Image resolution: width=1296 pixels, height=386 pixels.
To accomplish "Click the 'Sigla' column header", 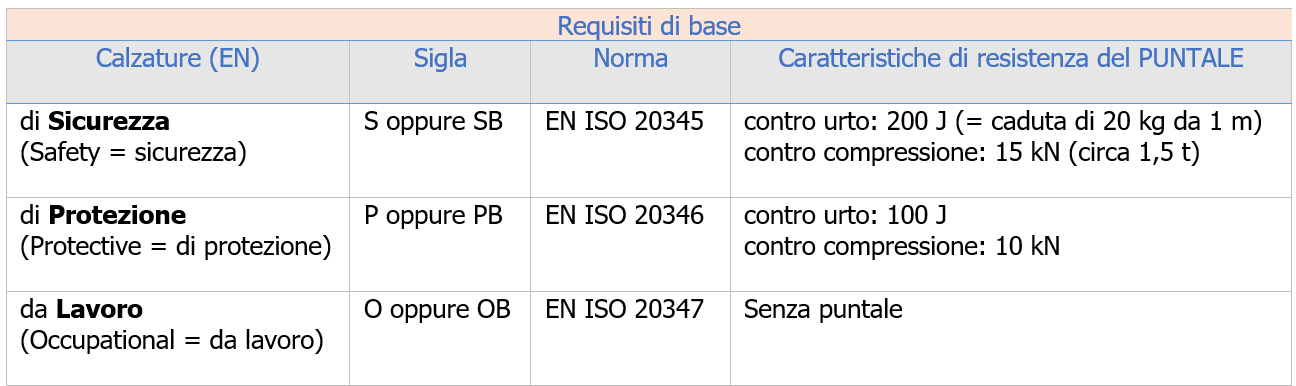I will click(x=440, y=59).
